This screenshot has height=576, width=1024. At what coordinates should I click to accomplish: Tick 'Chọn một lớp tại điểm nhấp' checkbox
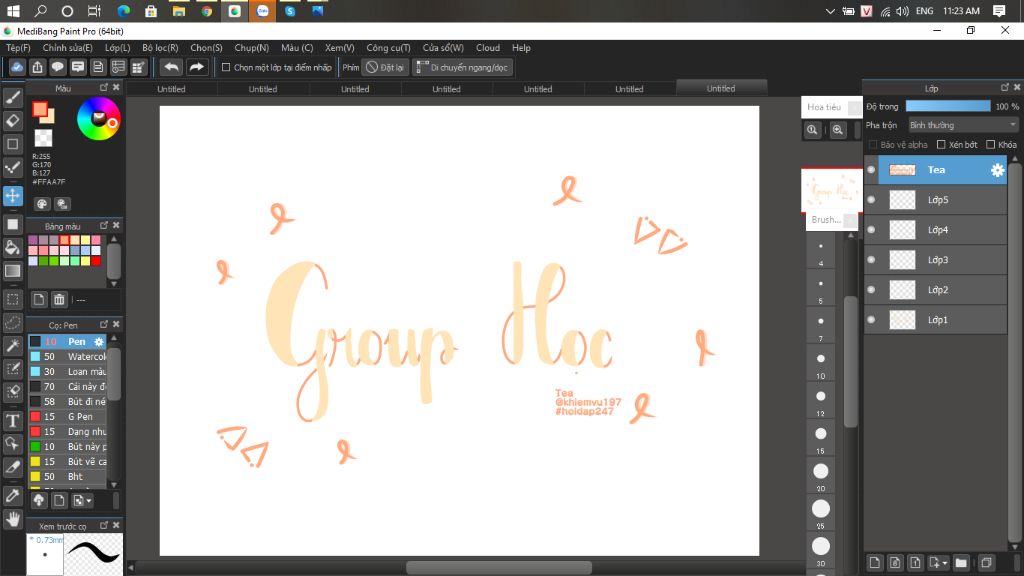(x=226, y=67)
